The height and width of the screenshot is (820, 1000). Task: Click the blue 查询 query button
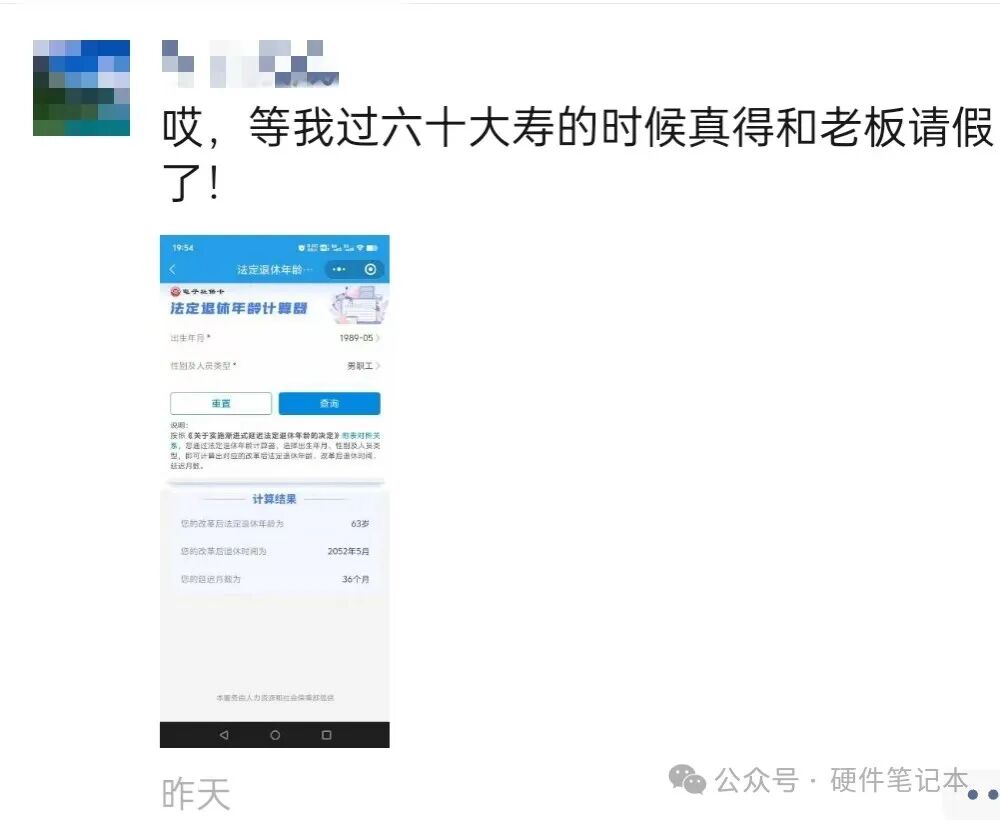(329, 404)
